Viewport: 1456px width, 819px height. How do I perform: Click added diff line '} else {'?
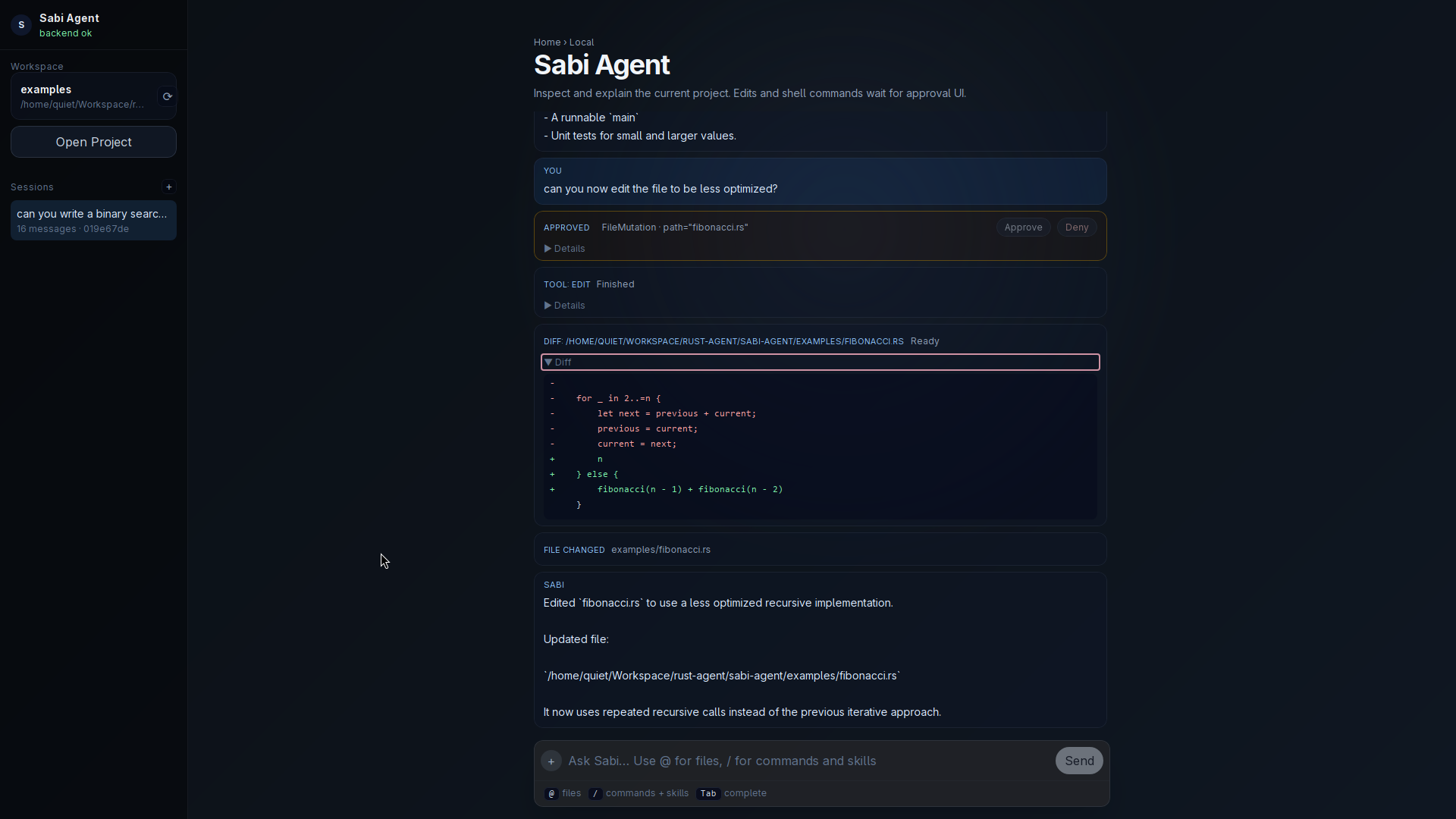(597, 474)
